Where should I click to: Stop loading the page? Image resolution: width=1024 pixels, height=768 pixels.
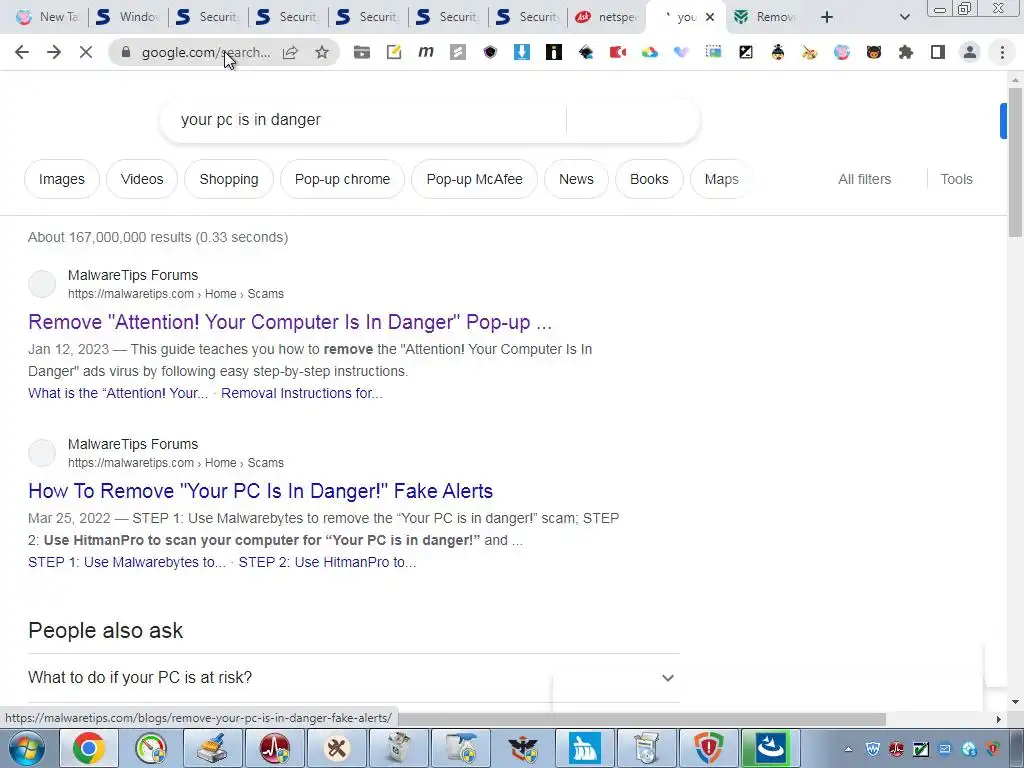pos(86,52)
